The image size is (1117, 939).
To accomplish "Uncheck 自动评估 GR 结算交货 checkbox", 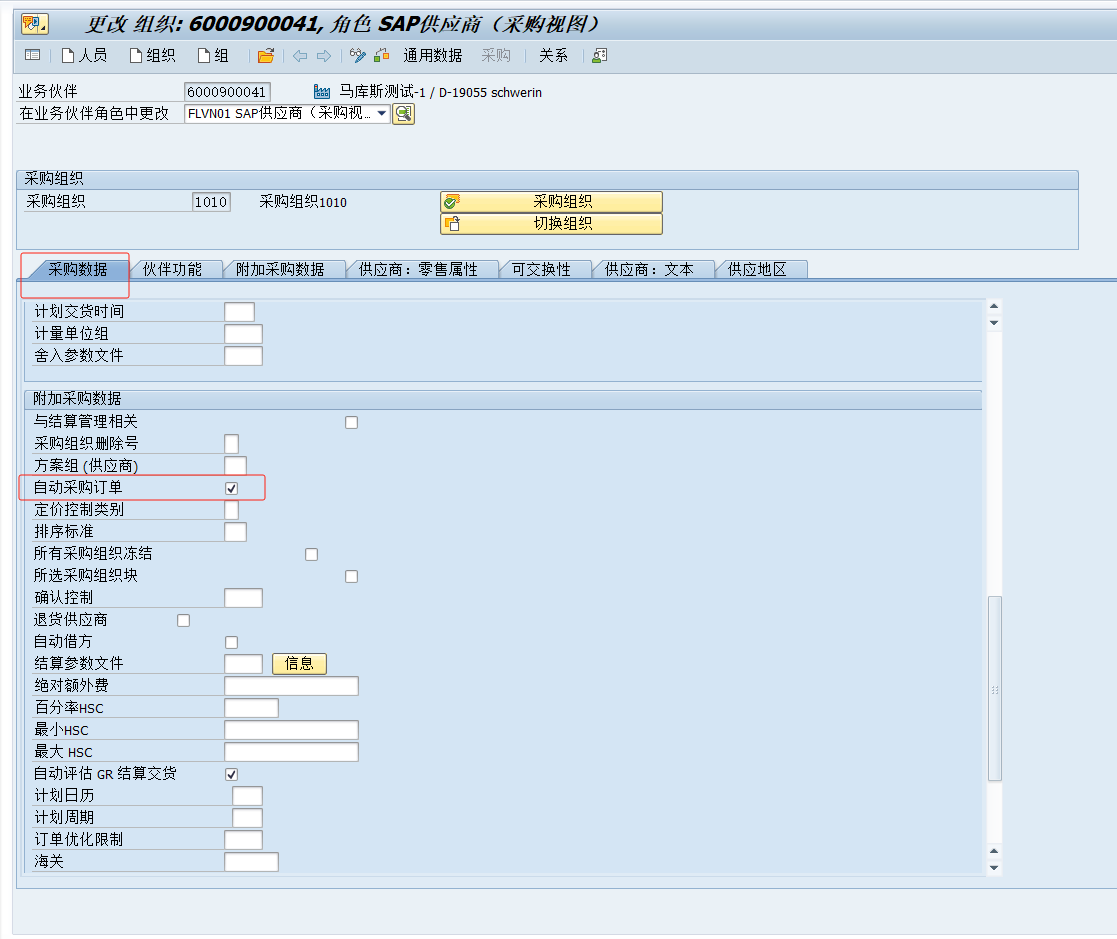I will tap(232, 774).
